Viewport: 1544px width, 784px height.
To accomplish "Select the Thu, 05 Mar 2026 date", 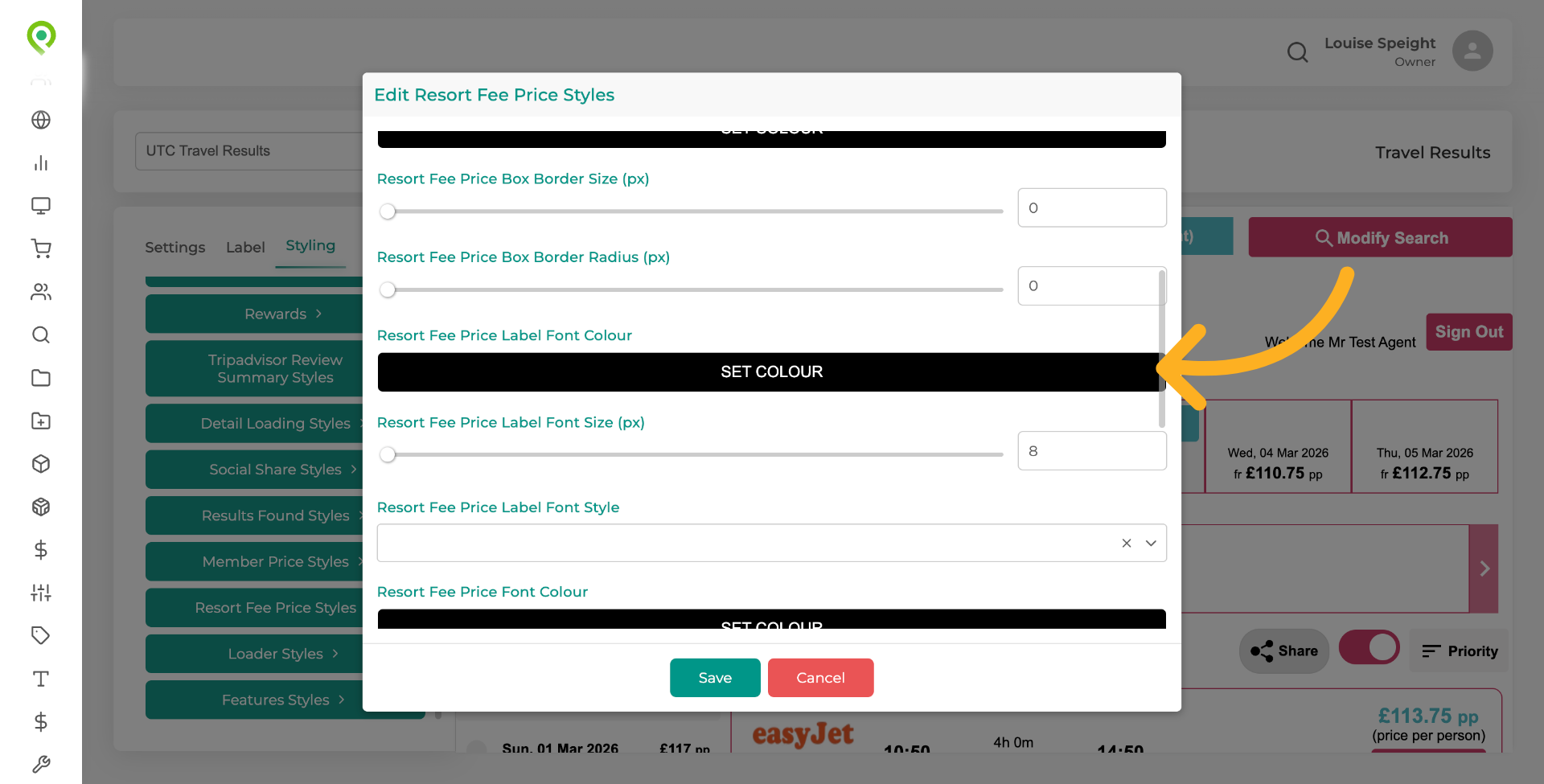I will 1424,447.
